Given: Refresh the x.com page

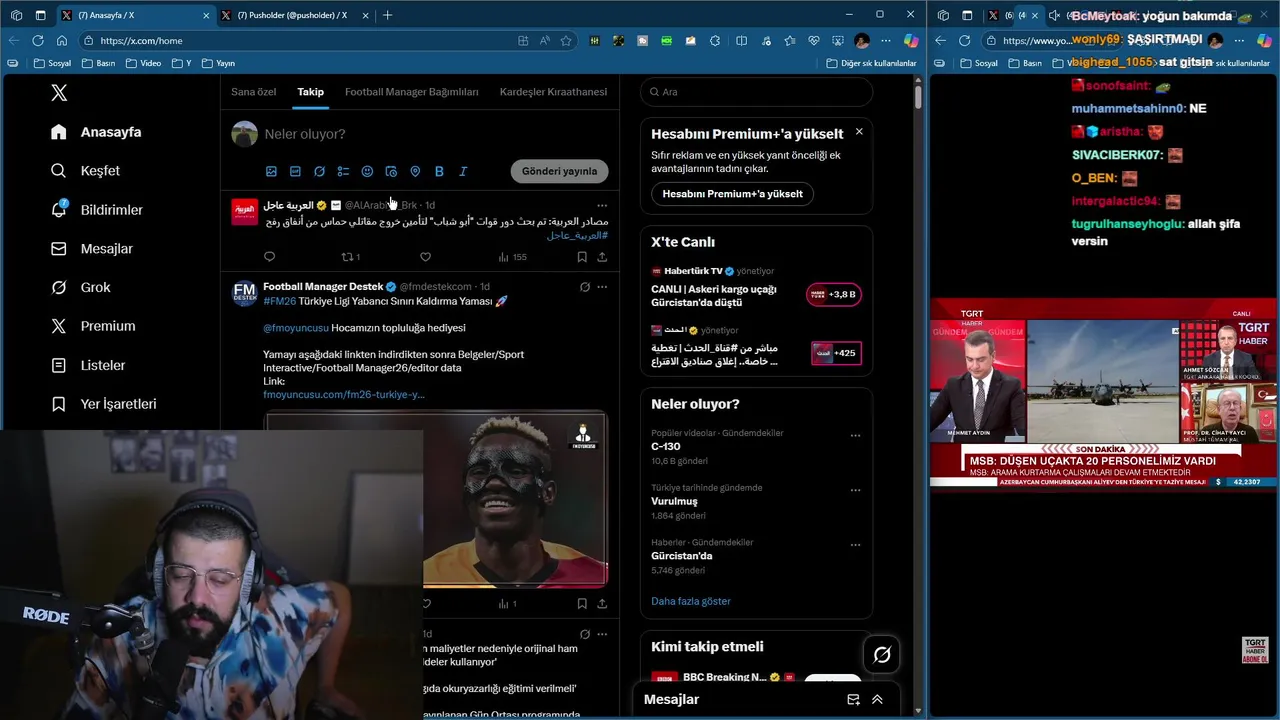Looking at the screenshot, I should [x=38, y=41].
